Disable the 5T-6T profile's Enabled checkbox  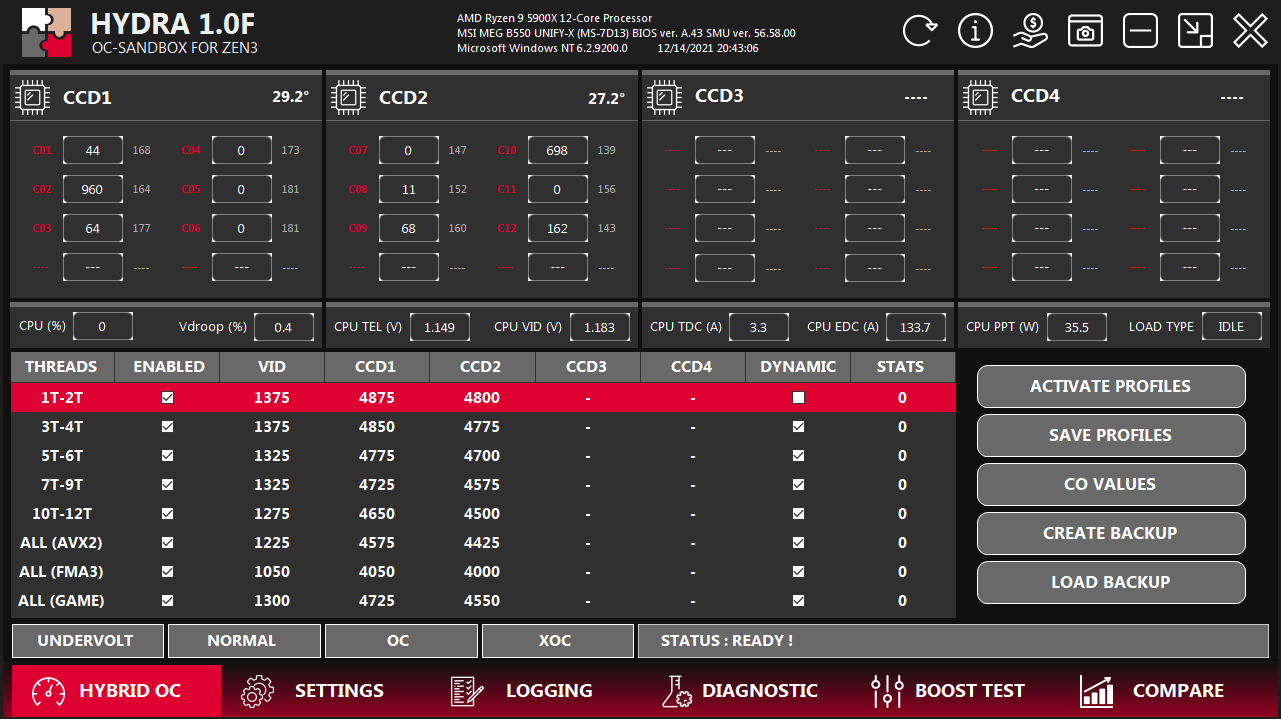pos(167,456)
